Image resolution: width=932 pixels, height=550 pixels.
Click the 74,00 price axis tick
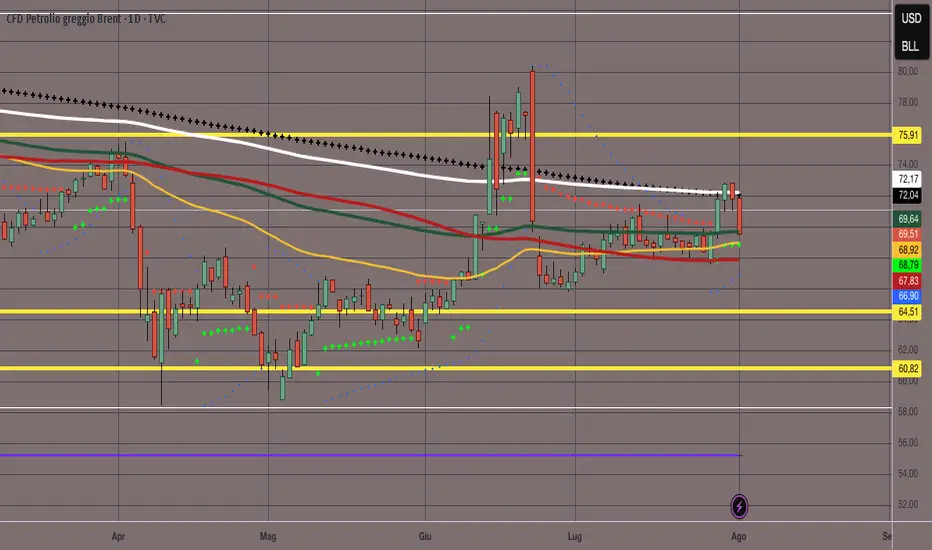coord(908,164)
